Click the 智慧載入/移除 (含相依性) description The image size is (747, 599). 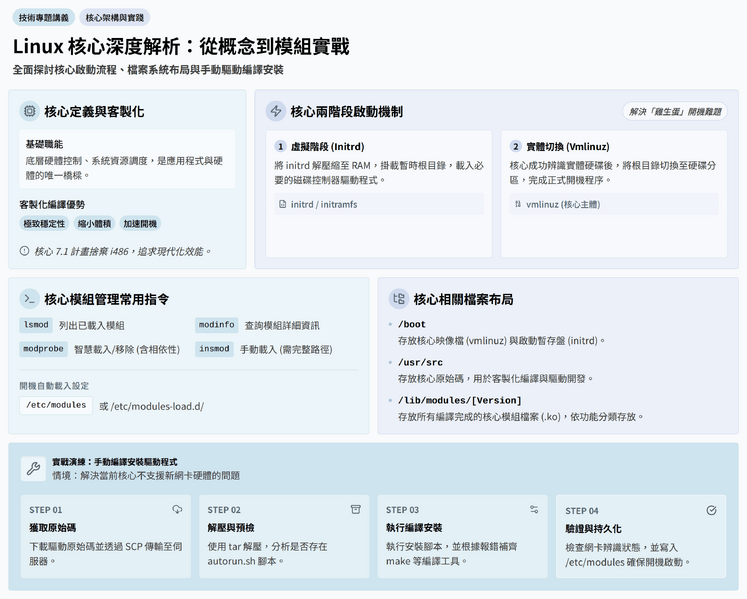[127, 350]
